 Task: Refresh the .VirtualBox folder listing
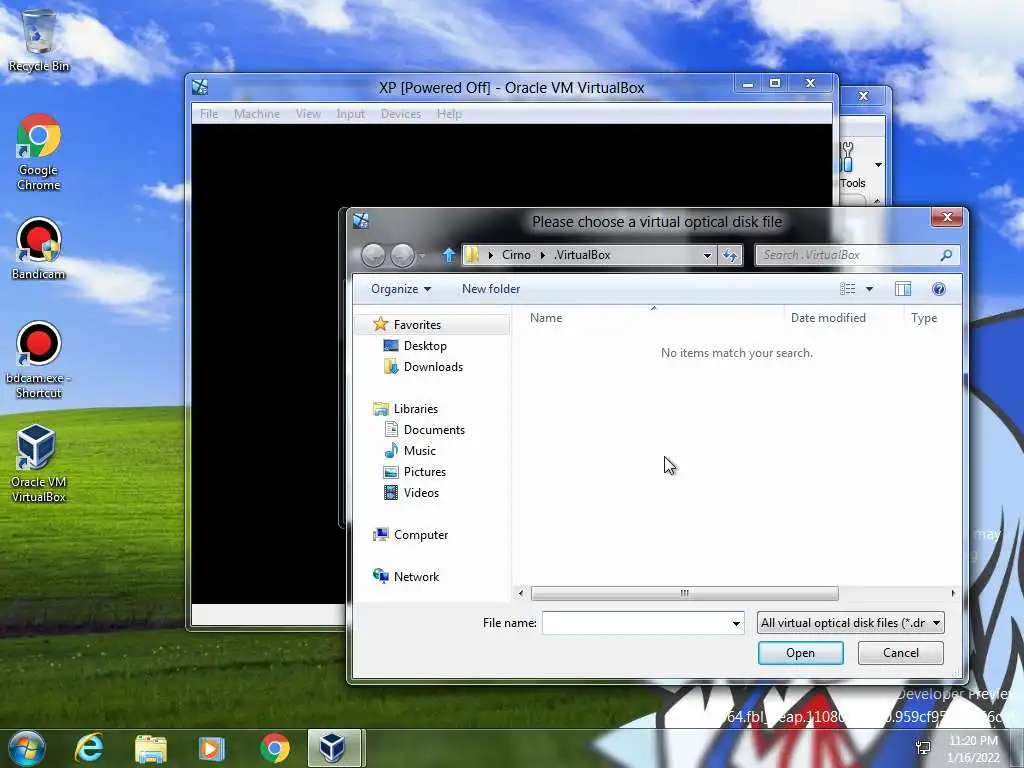click(x=729, y=255)
